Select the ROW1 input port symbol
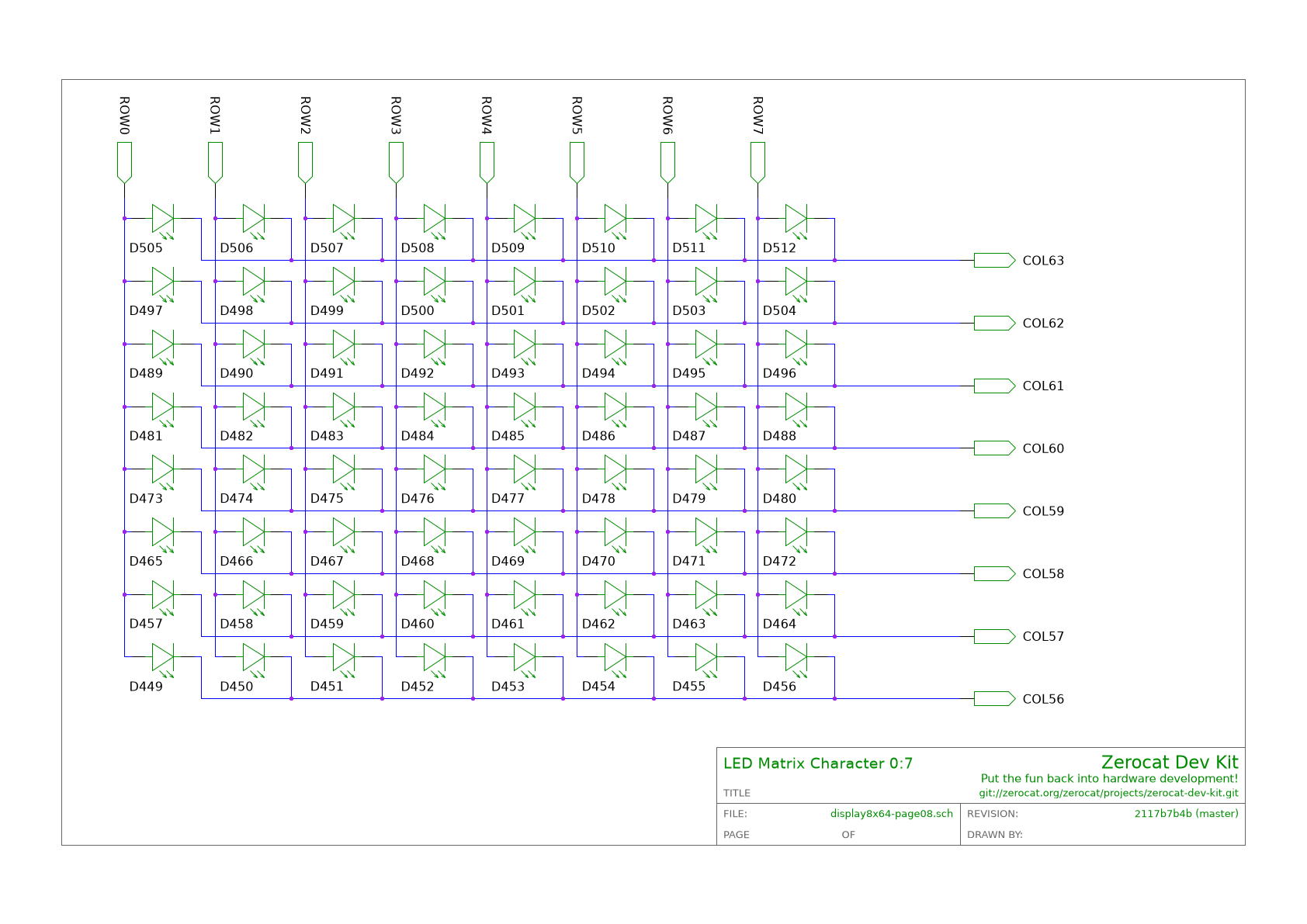The width and height of the screenshot is (1307, 924). pos(215,163)
